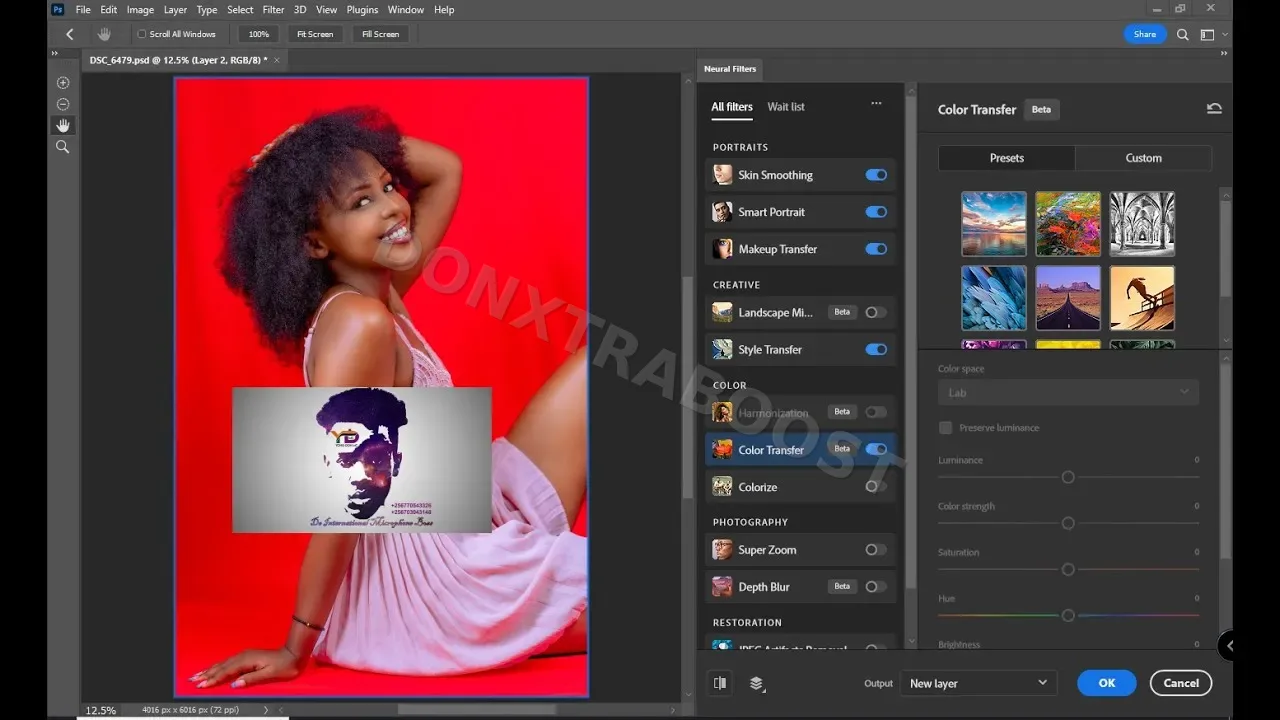Viewport: 1280px width, 720px height.
Task: Open the search icon next to Share
Action: point(1183,34)
